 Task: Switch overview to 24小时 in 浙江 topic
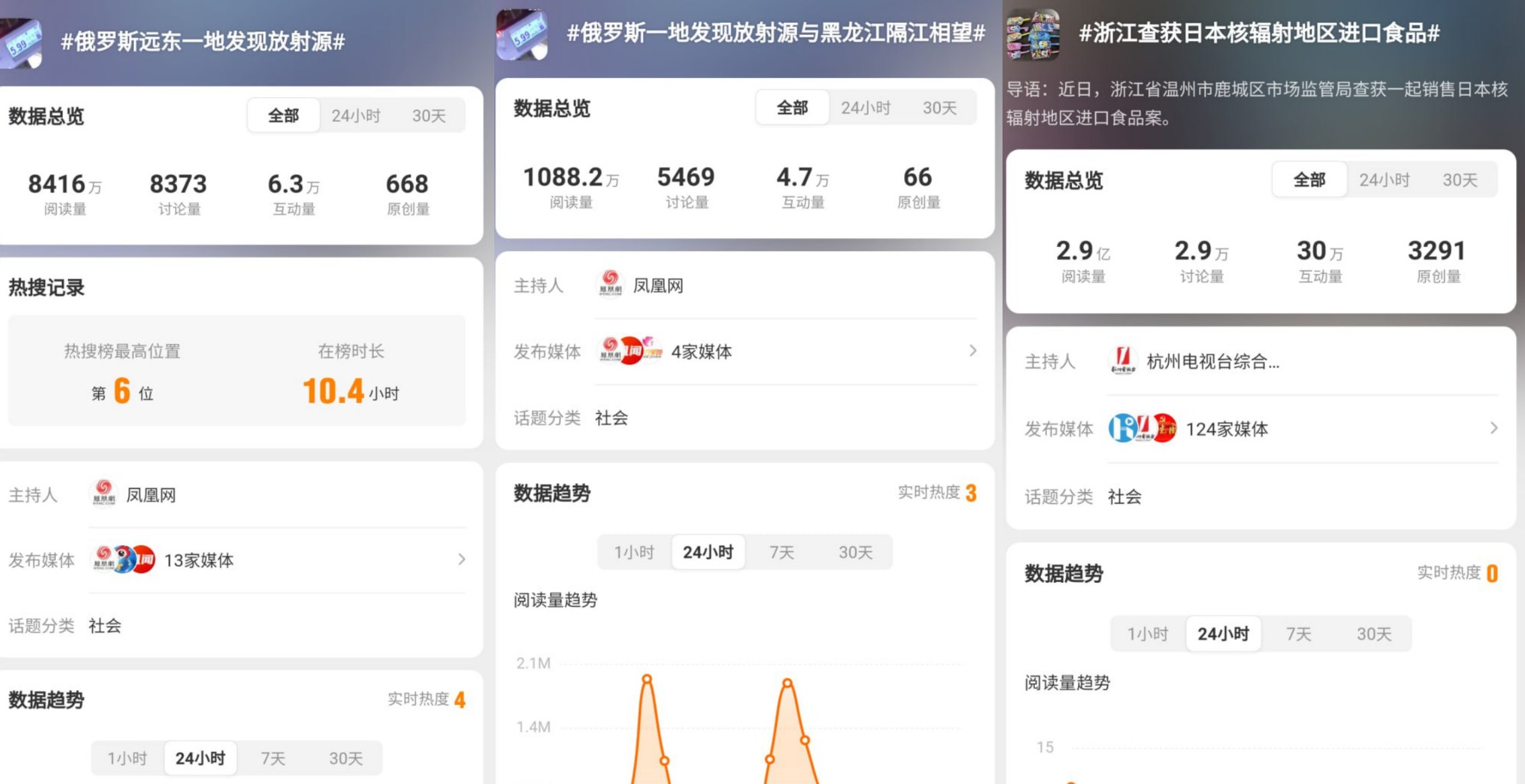[x=1384, y=180]
